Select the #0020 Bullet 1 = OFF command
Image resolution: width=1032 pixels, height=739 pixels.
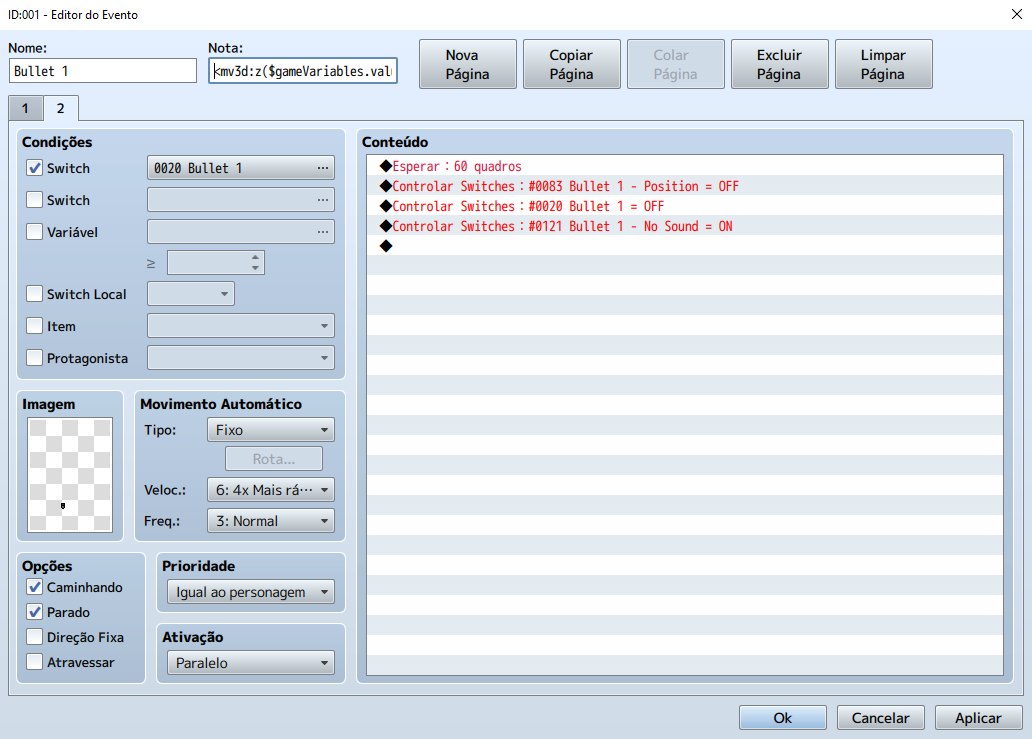coord(684,206)
